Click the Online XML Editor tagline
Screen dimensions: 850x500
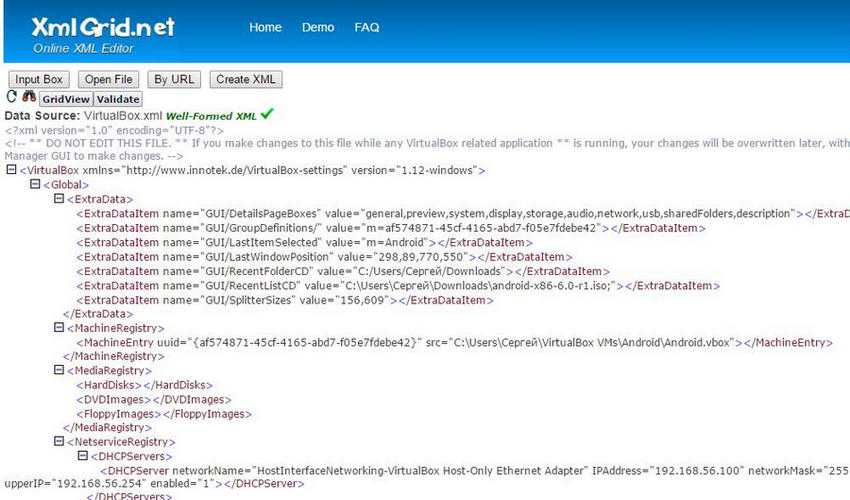[x=83, y=48]
